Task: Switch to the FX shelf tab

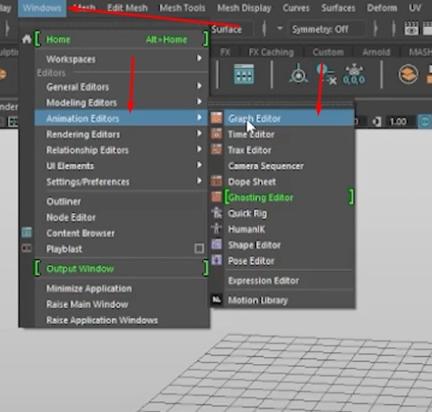Action: tap(225, 52)
